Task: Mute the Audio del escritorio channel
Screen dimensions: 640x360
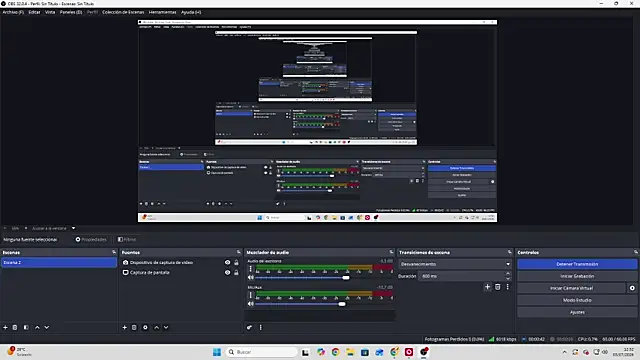Action: [251, 278]
